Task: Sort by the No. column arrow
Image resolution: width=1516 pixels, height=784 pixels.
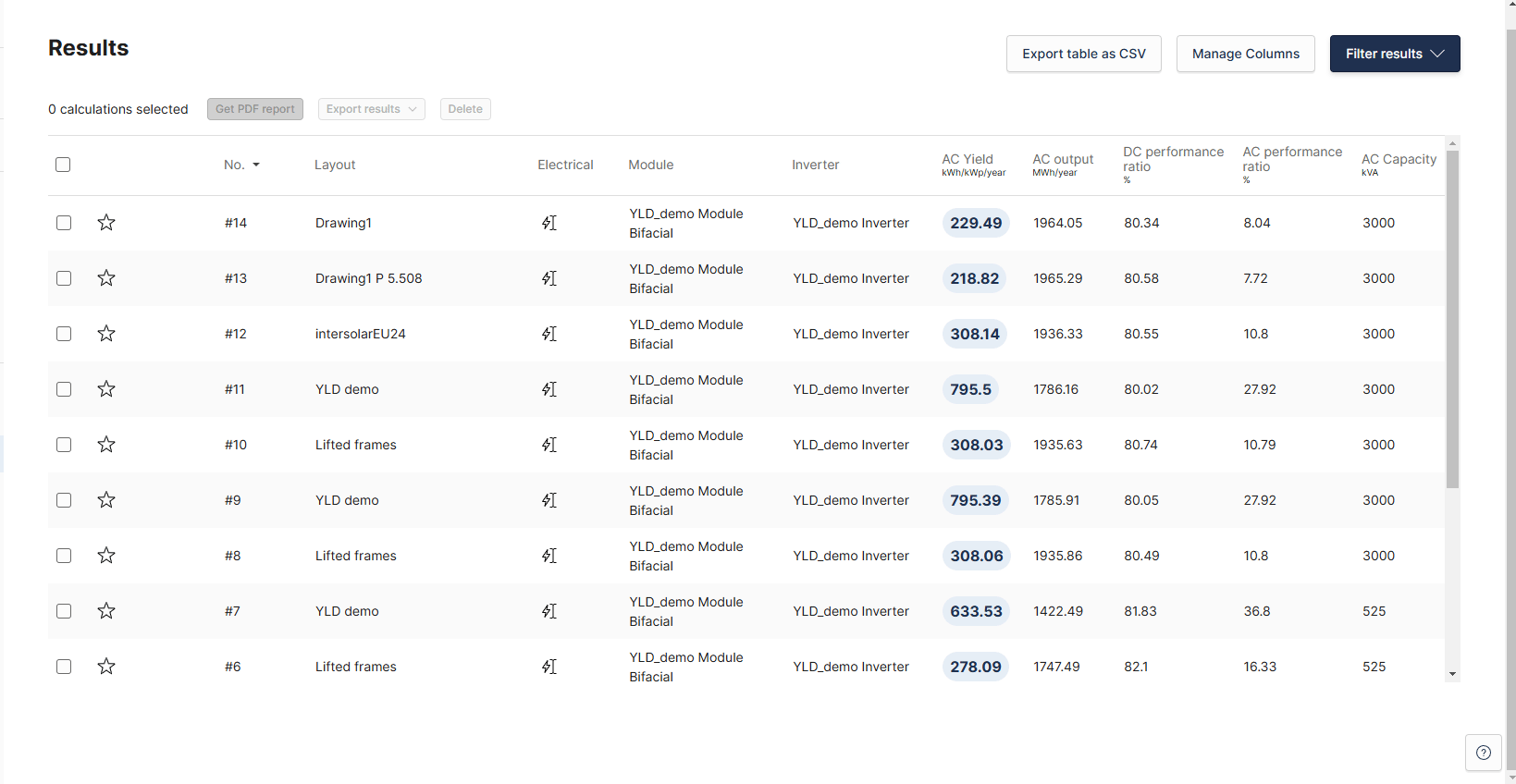Action: (x=256, y=165)
